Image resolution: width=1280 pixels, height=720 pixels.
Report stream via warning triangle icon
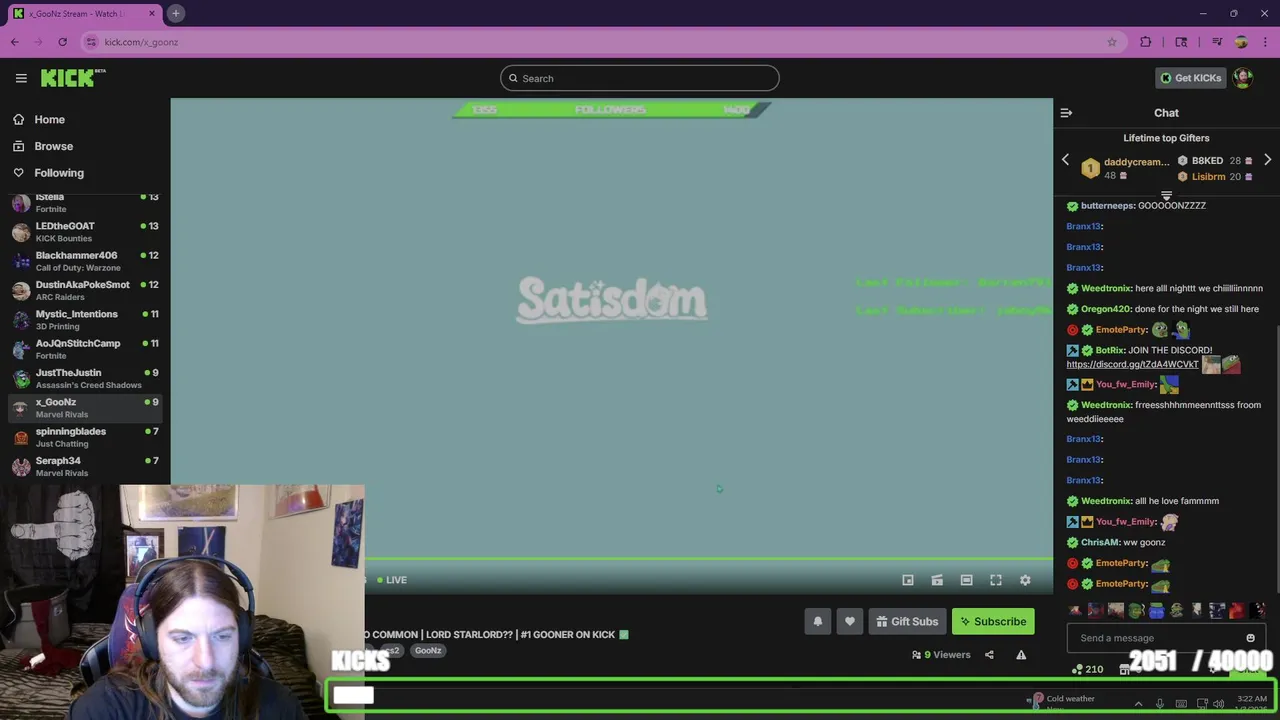click(x=1021, y=655)
